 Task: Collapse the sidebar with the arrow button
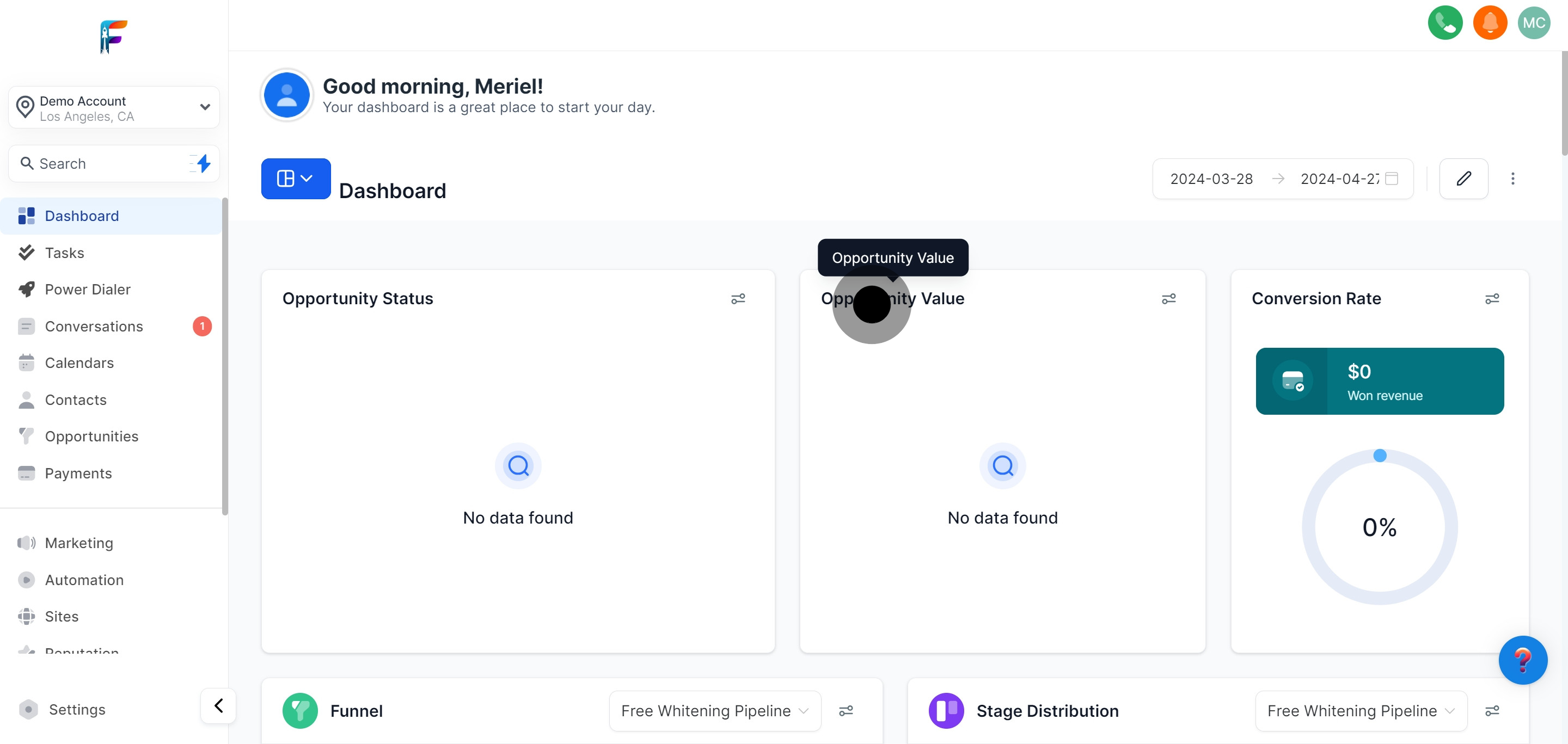pos(218,706)
